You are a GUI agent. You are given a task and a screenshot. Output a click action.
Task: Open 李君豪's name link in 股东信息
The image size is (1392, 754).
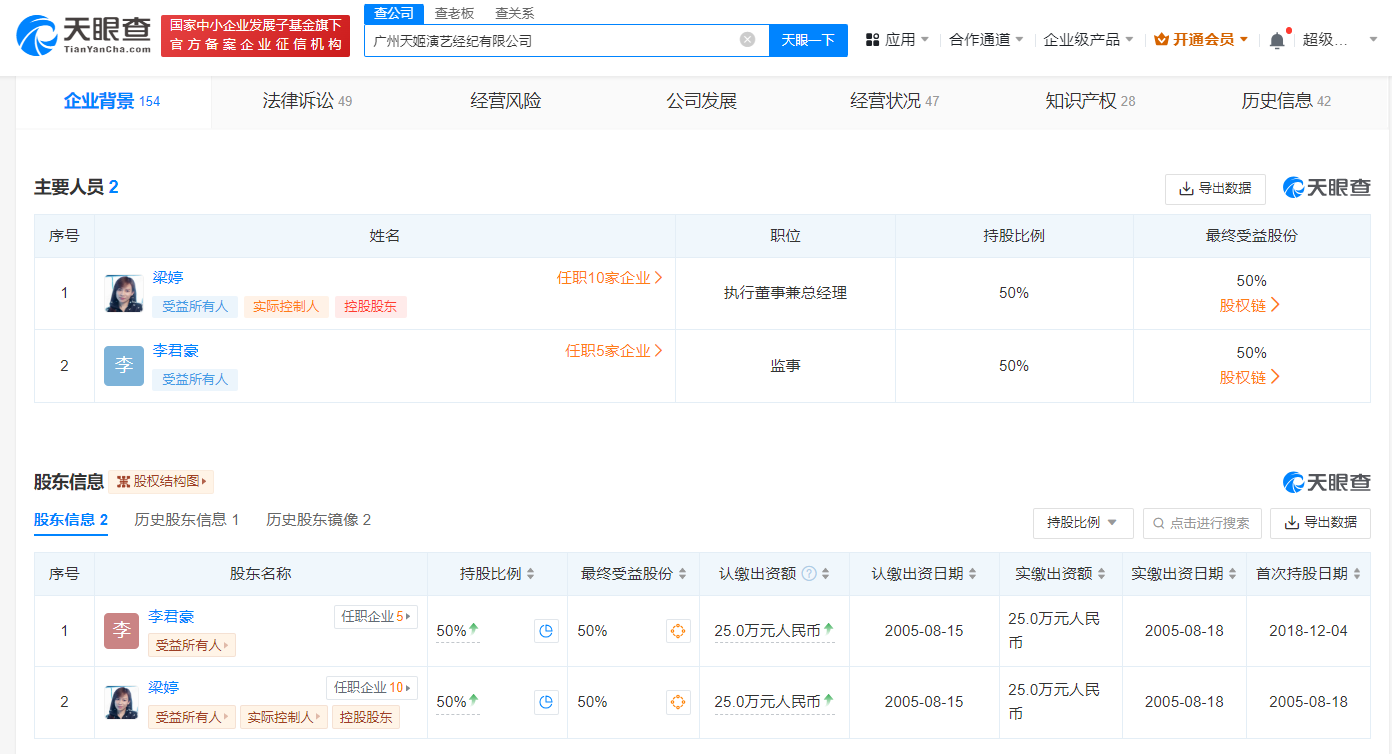coord(171,617)
